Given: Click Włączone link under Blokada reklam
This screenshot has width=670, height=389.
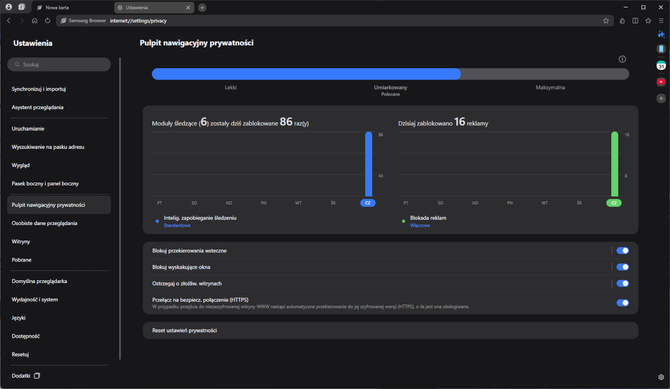Looking at the screenshot, I should pos(420,225).
